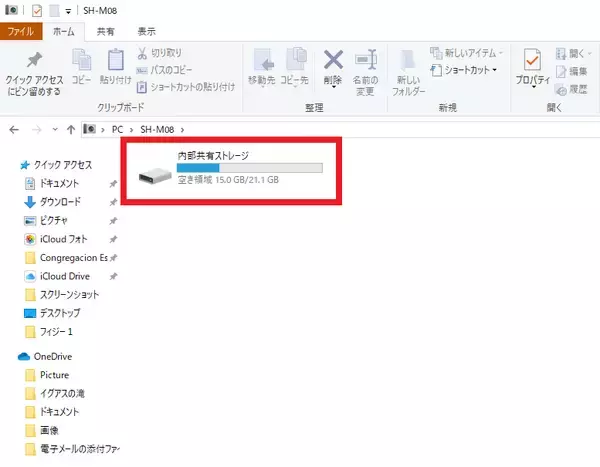Screen dimensions: 600x467
Task: Click the Cut (切り取り) scissors icon
Action: (x=142, y=53)
